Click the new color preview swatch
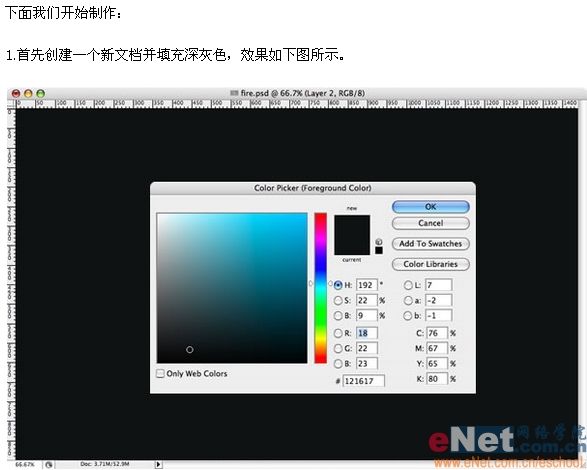The image size is (587, 470). [x=352, y=225]
